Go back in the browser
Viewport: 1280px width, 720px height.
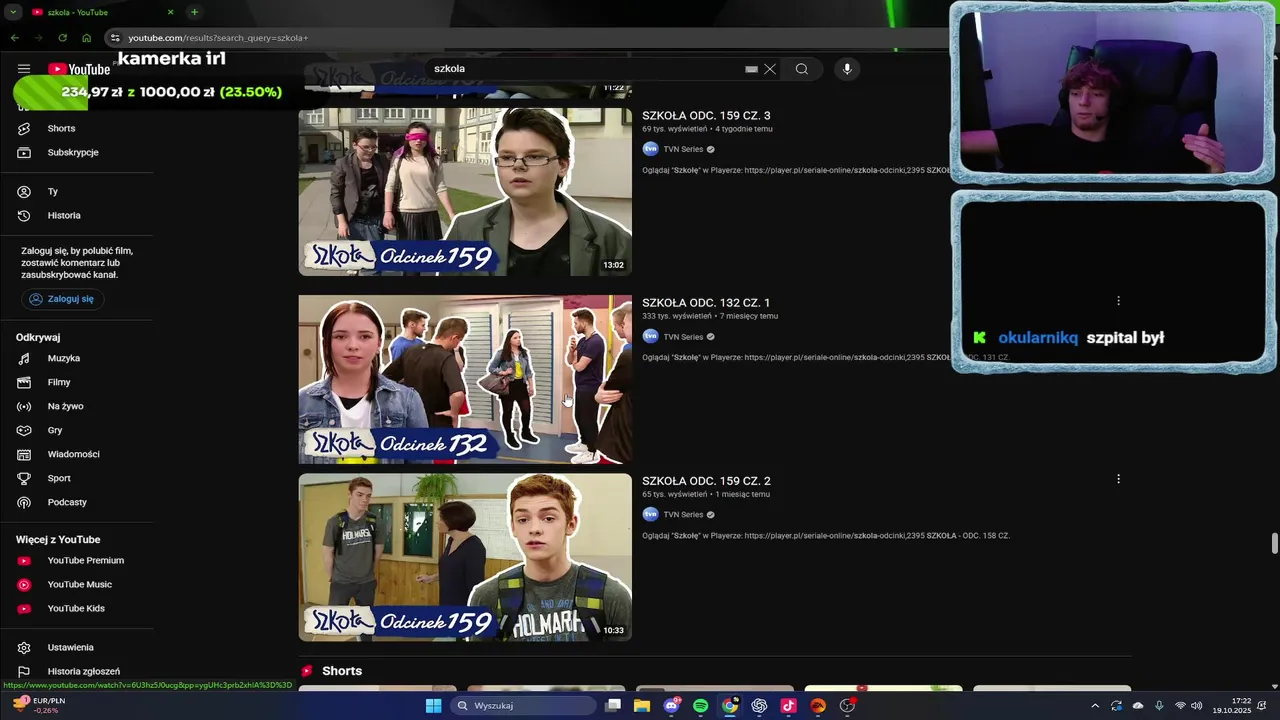14,38
